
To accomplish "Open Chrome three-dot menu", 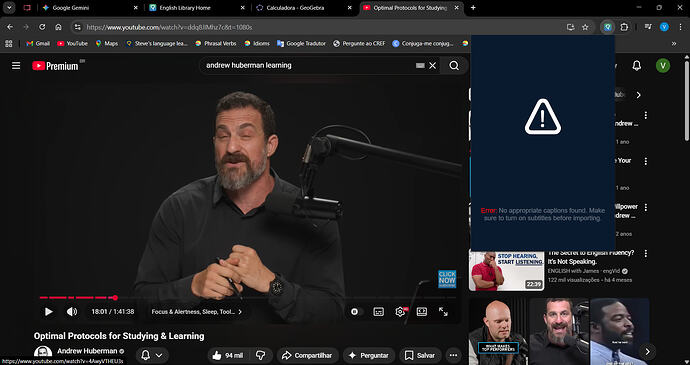I will (681, 27).
